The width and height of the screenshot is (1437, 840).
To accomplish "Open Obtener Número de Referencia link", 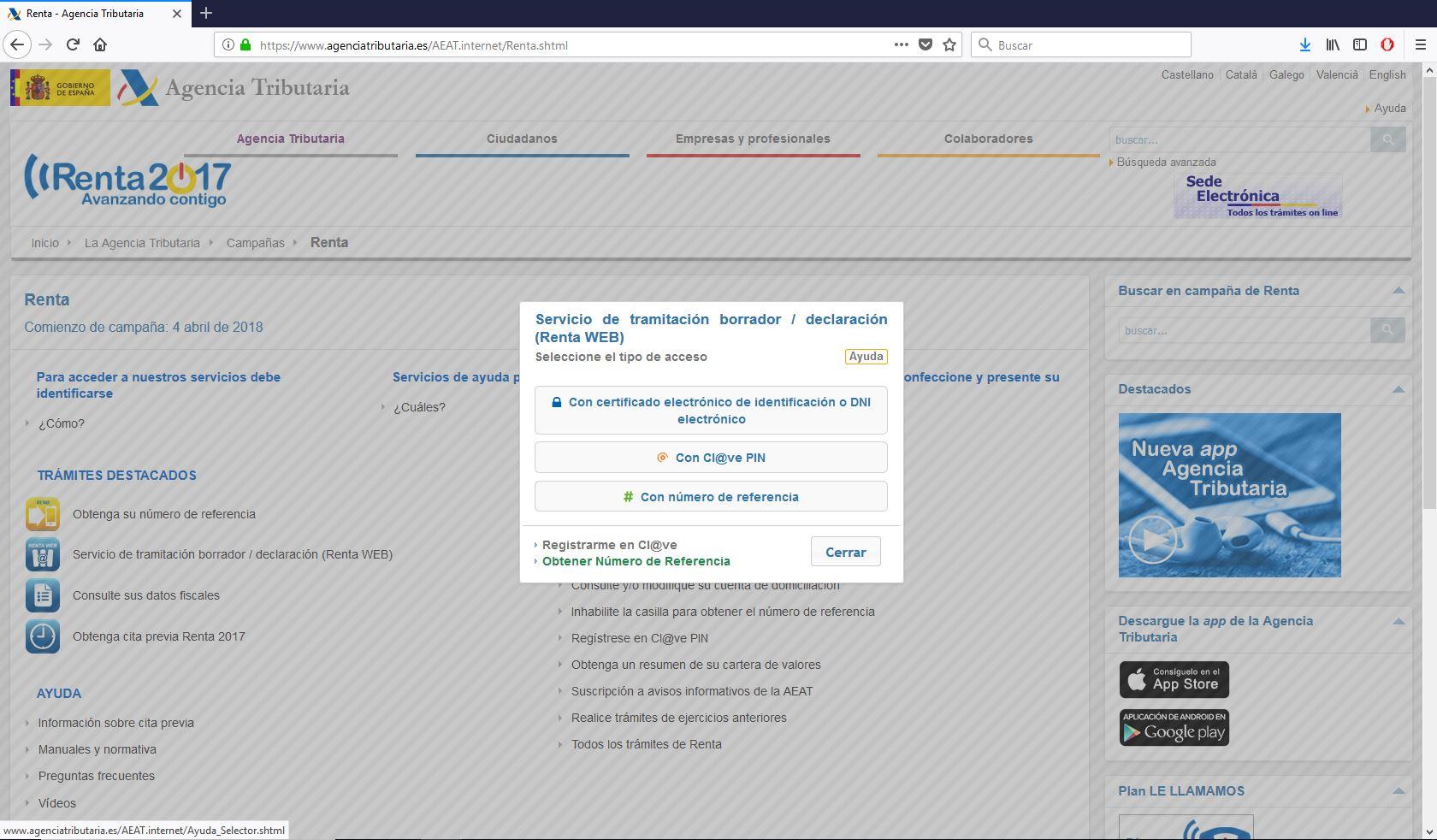I will point(636,561).
